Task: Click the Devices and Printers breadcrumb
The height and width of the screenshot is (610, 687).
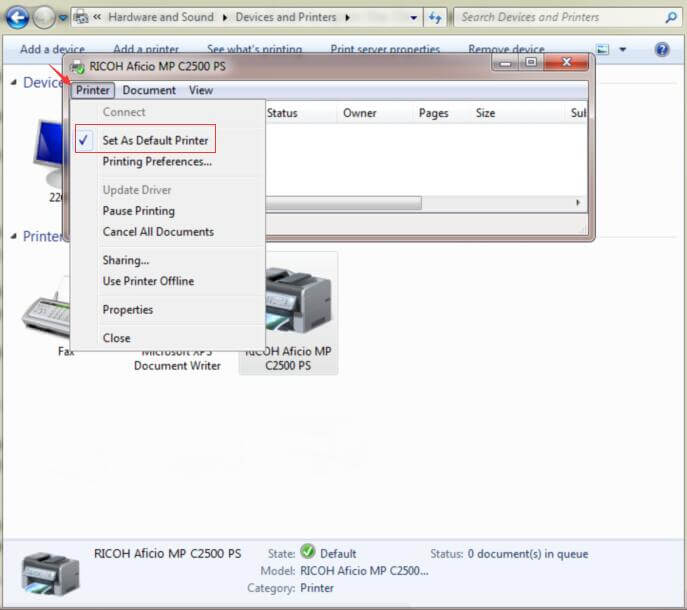Action: click(x=286, y=17)
